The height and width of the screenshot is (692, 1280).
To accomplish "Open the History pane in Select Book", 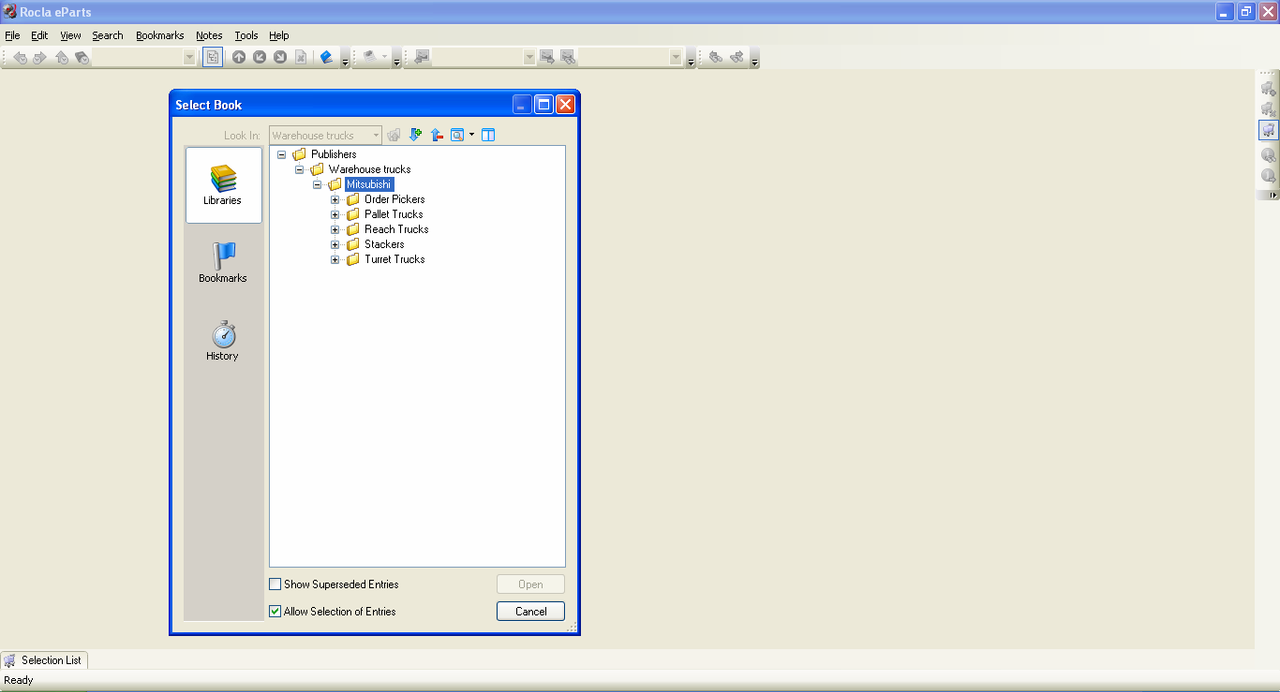I will [223, 341].
